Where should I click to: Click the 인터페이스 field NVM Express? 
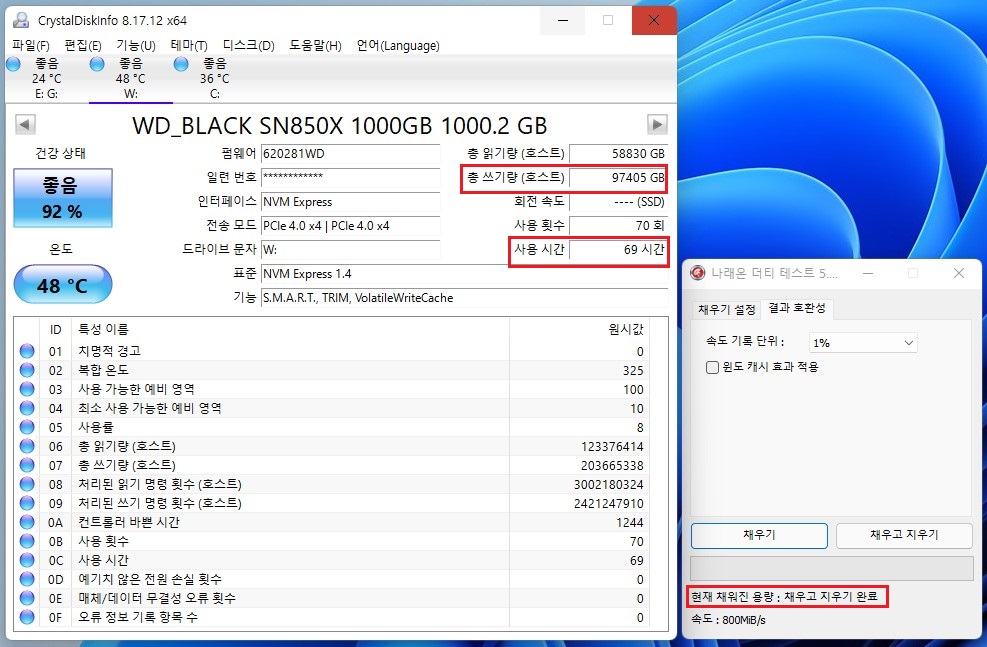(351, 201)
